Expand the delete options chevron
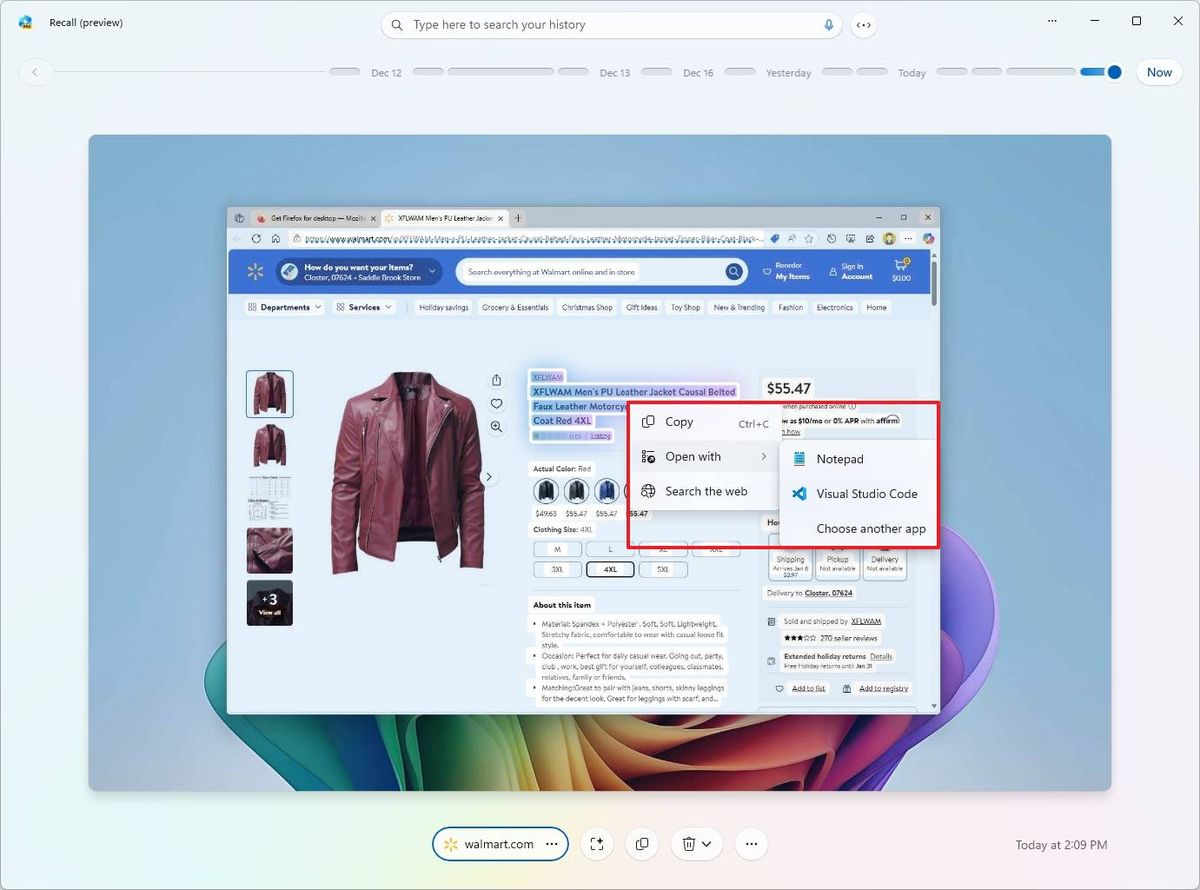 click(707, 844)
